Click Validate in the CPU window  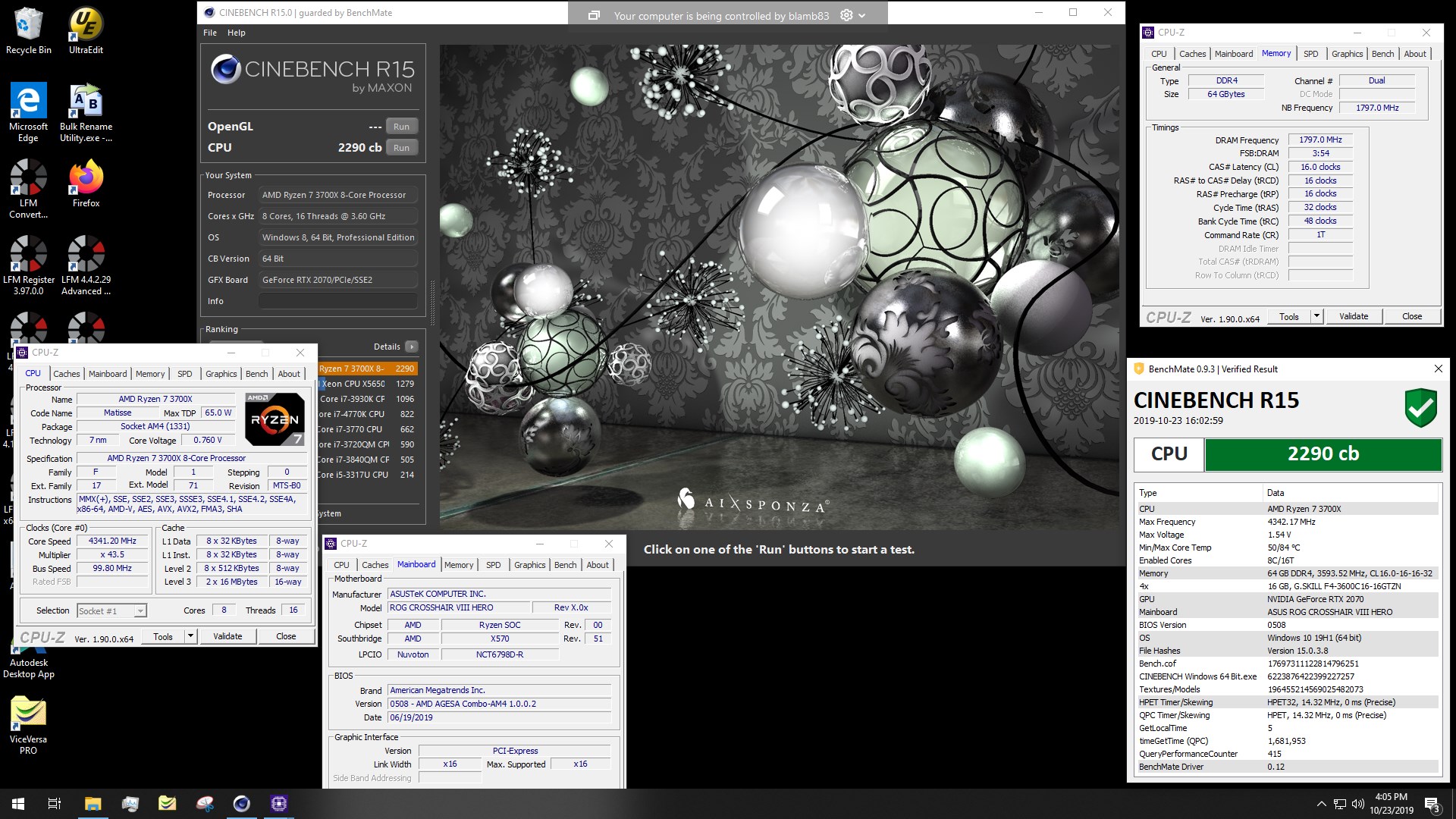click(x=227, y=636)
